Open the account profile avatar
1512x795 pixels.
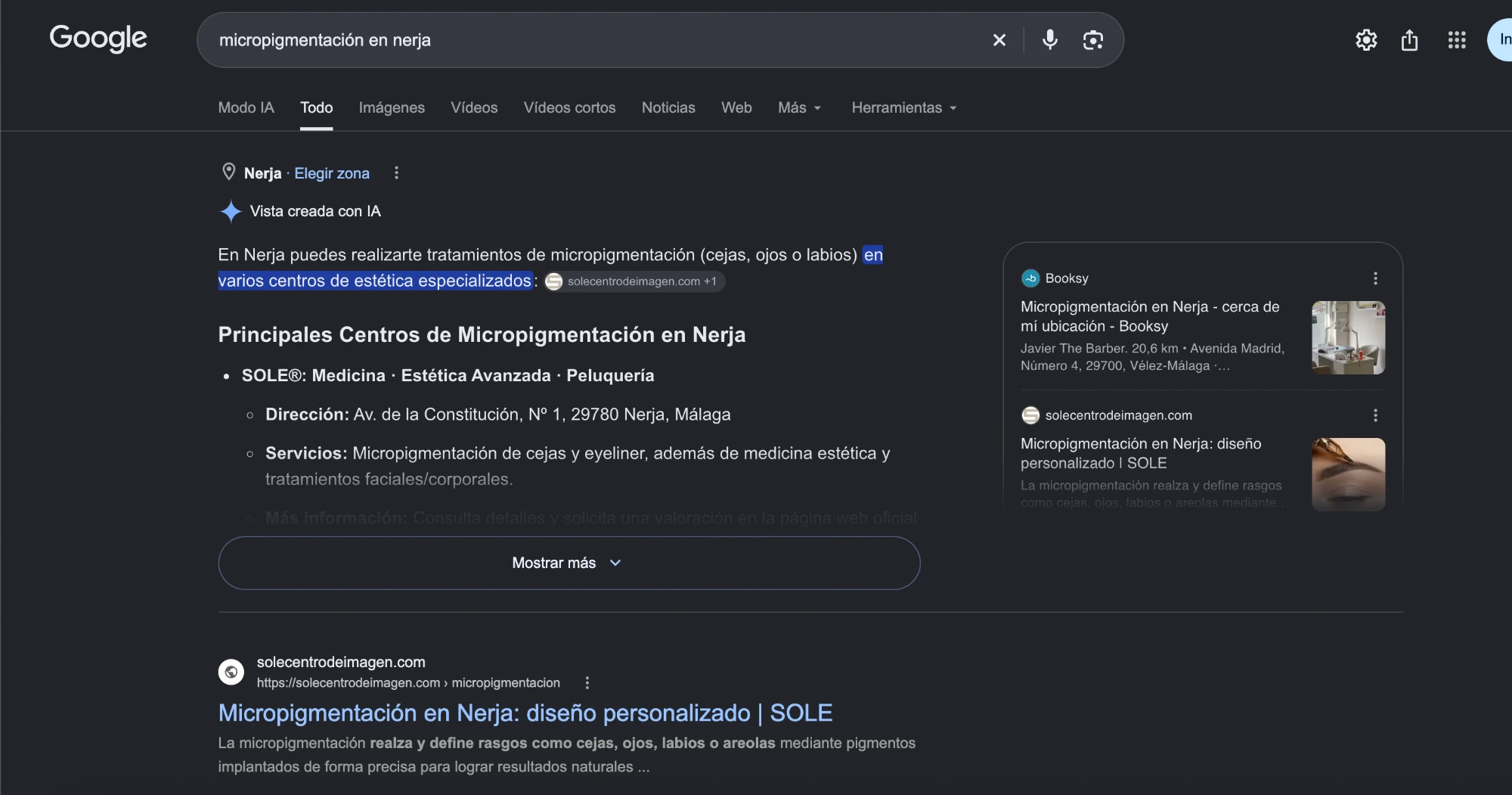1501,40
